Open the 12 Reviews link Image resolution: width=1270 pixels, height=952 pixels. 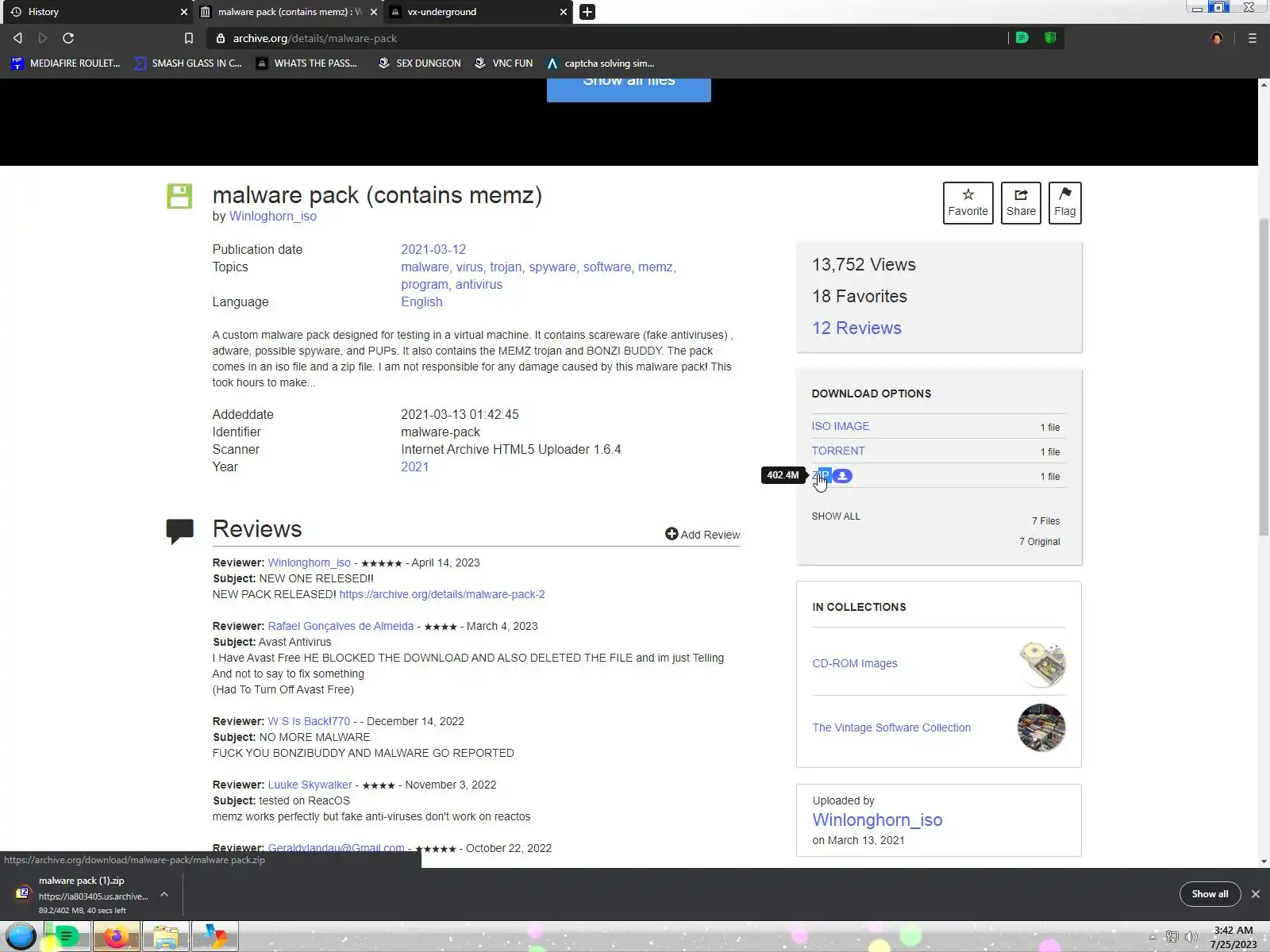click(856, 328)
